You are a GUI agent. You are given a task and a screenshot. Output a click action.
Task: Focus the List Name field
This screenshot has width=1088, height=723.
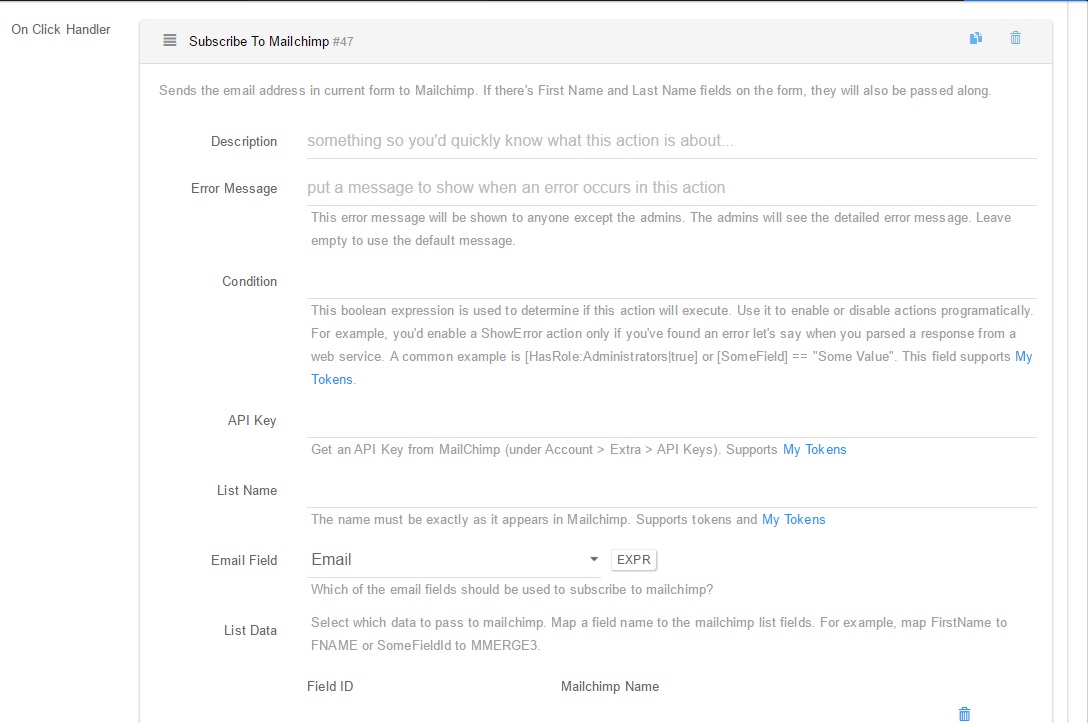pyautogui.click(x=672, y=491)
